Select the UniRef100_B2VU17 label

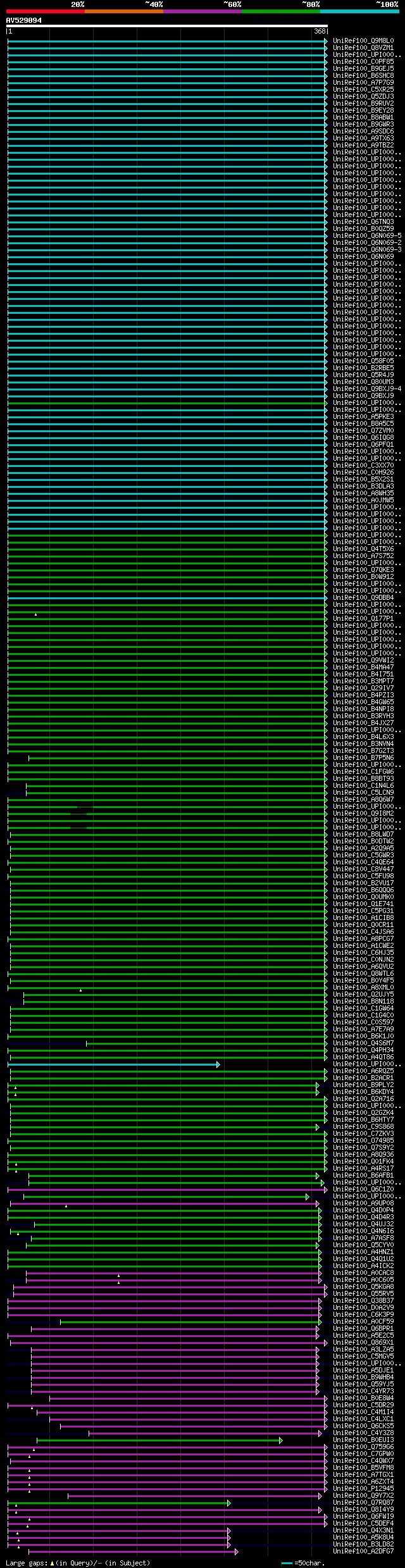pyautogui.click(x=363, y=883)
